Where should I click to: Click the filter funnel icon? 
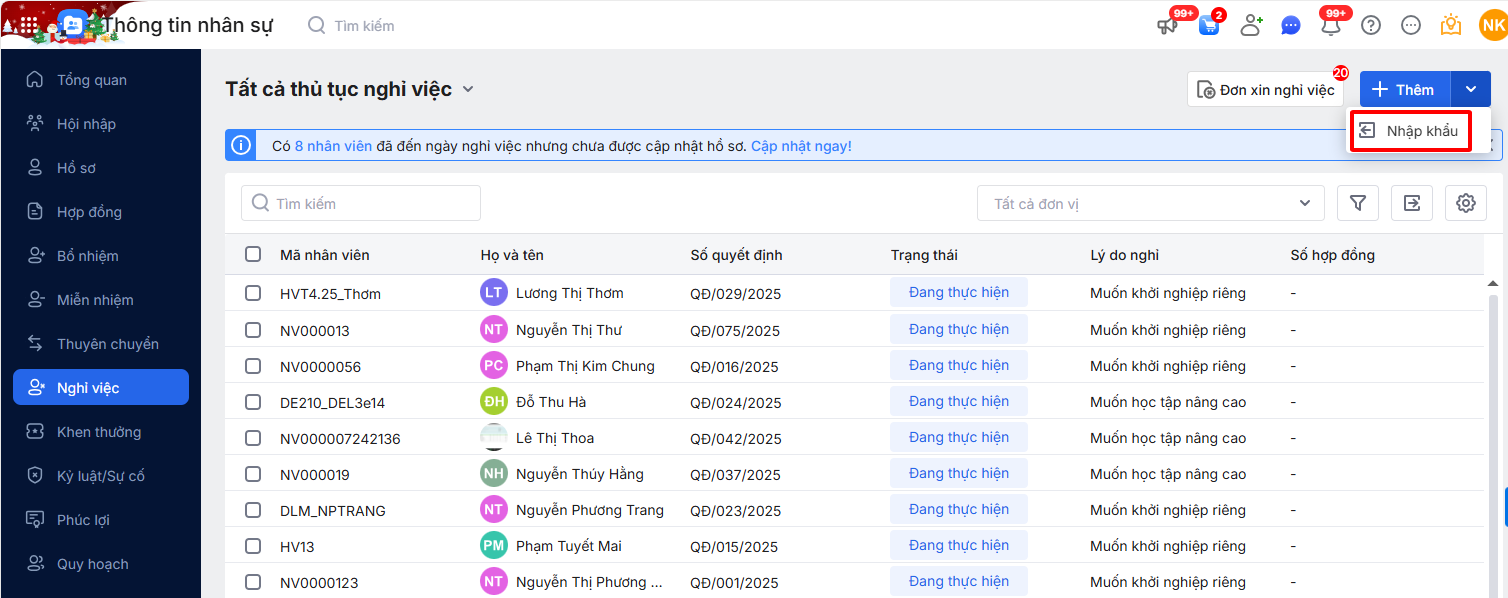coord(1358,203)
